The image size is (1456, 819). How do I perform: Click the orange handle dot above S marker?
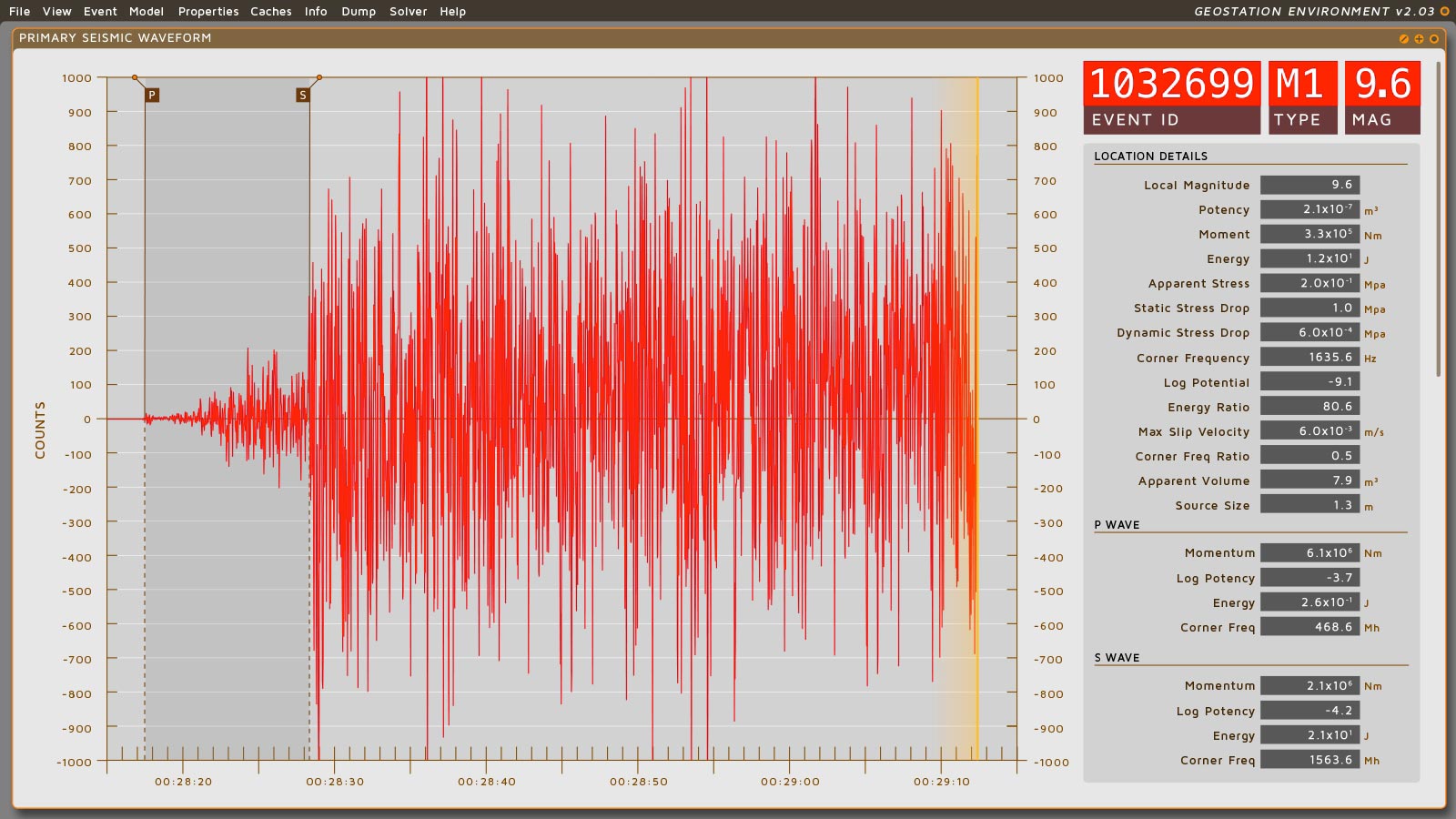pyautogui.click(x=319, y=77)
